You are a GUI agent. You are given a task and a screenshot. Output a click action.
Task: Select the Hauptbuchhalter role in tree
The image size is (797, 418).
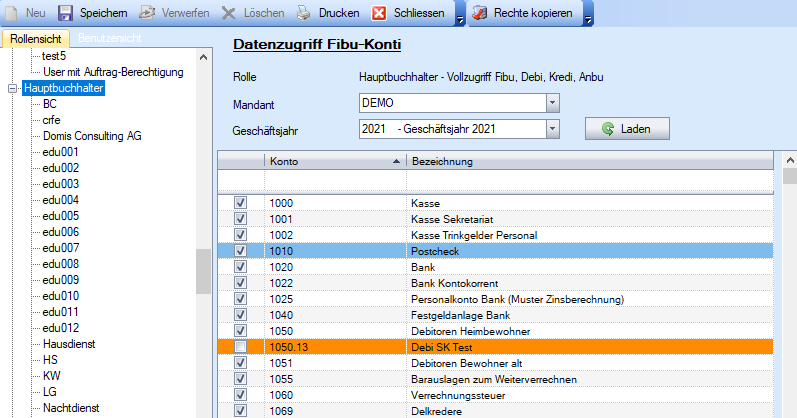[64, 88]
